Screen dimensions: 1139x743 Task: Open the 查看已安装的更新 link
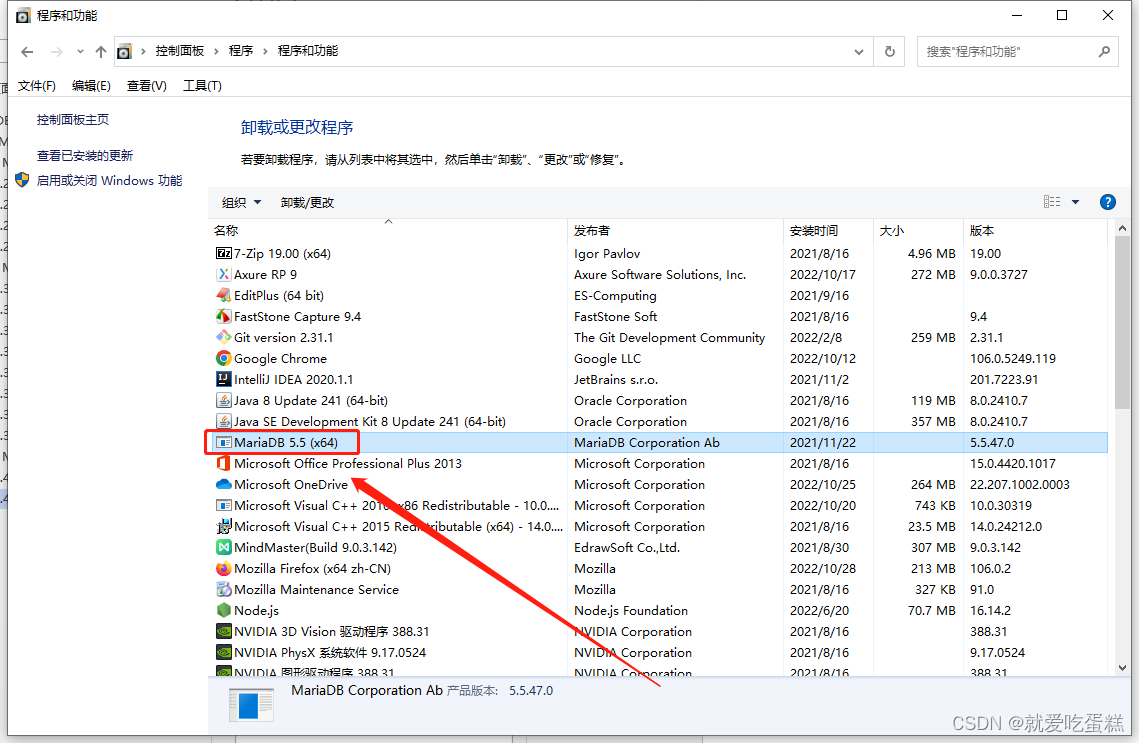pos(85,155)
